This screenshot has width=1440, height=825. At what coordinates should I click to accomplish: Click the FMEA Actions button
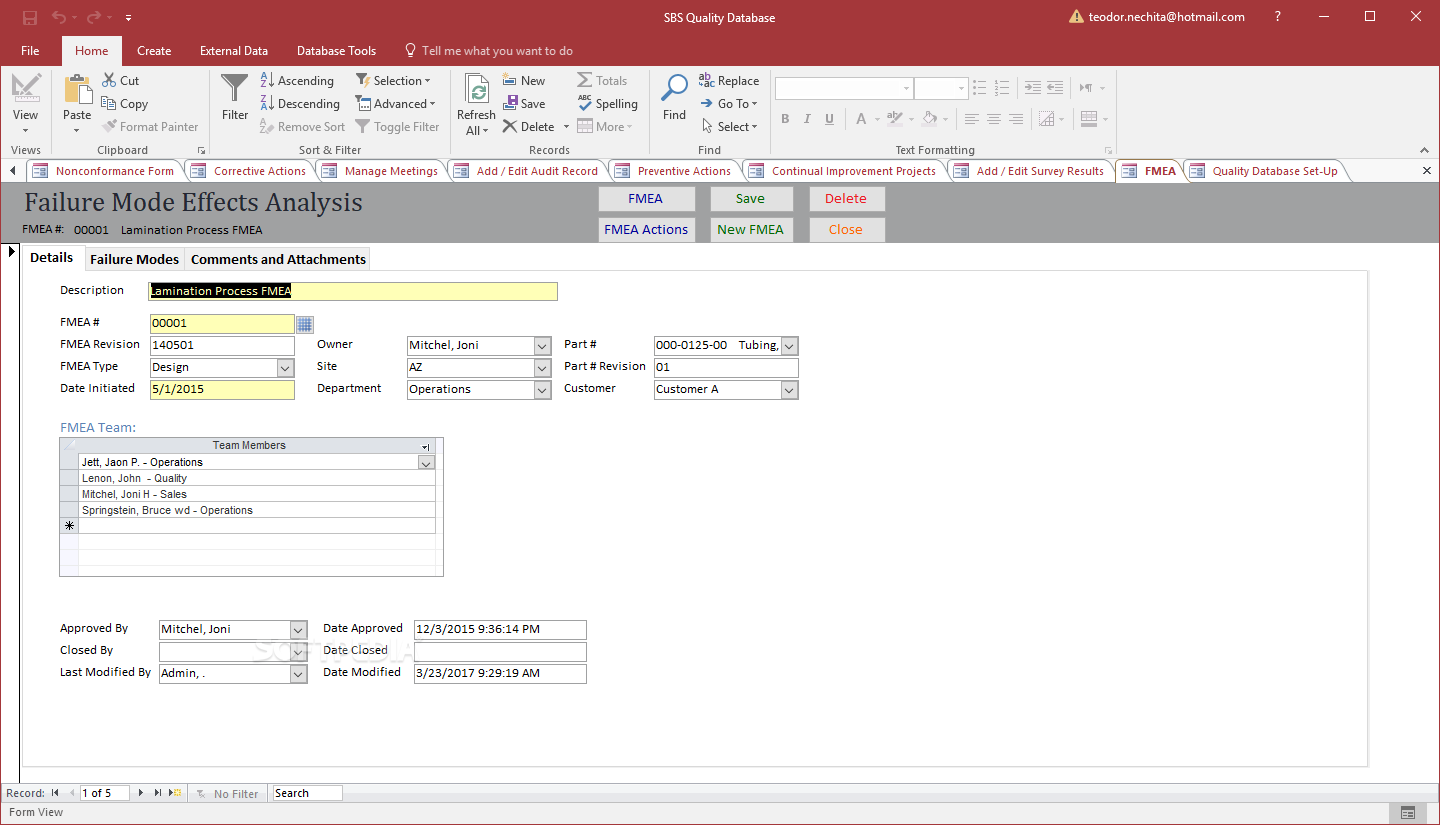646,230
